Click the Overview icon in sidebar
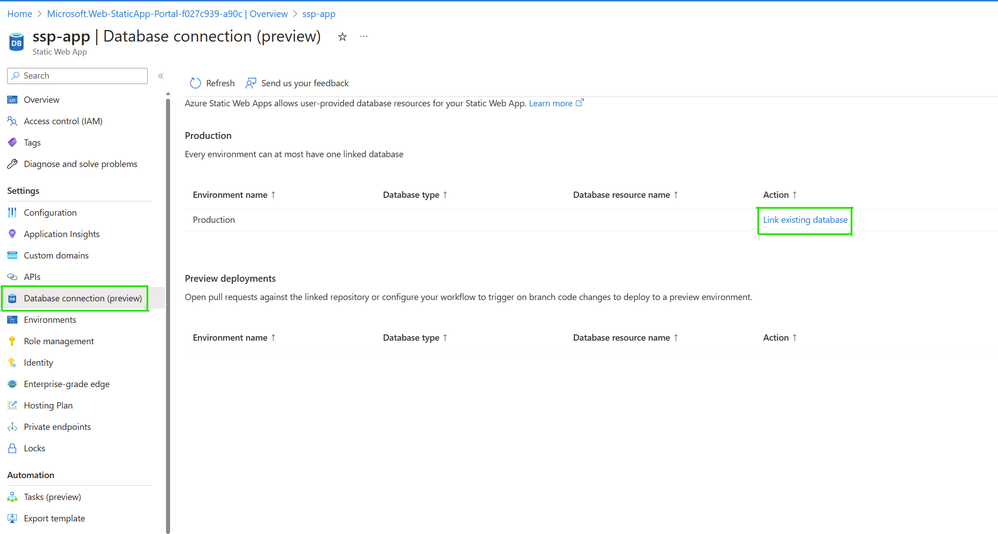The width and height of the screenshot is (998, 534). (12, 100)
